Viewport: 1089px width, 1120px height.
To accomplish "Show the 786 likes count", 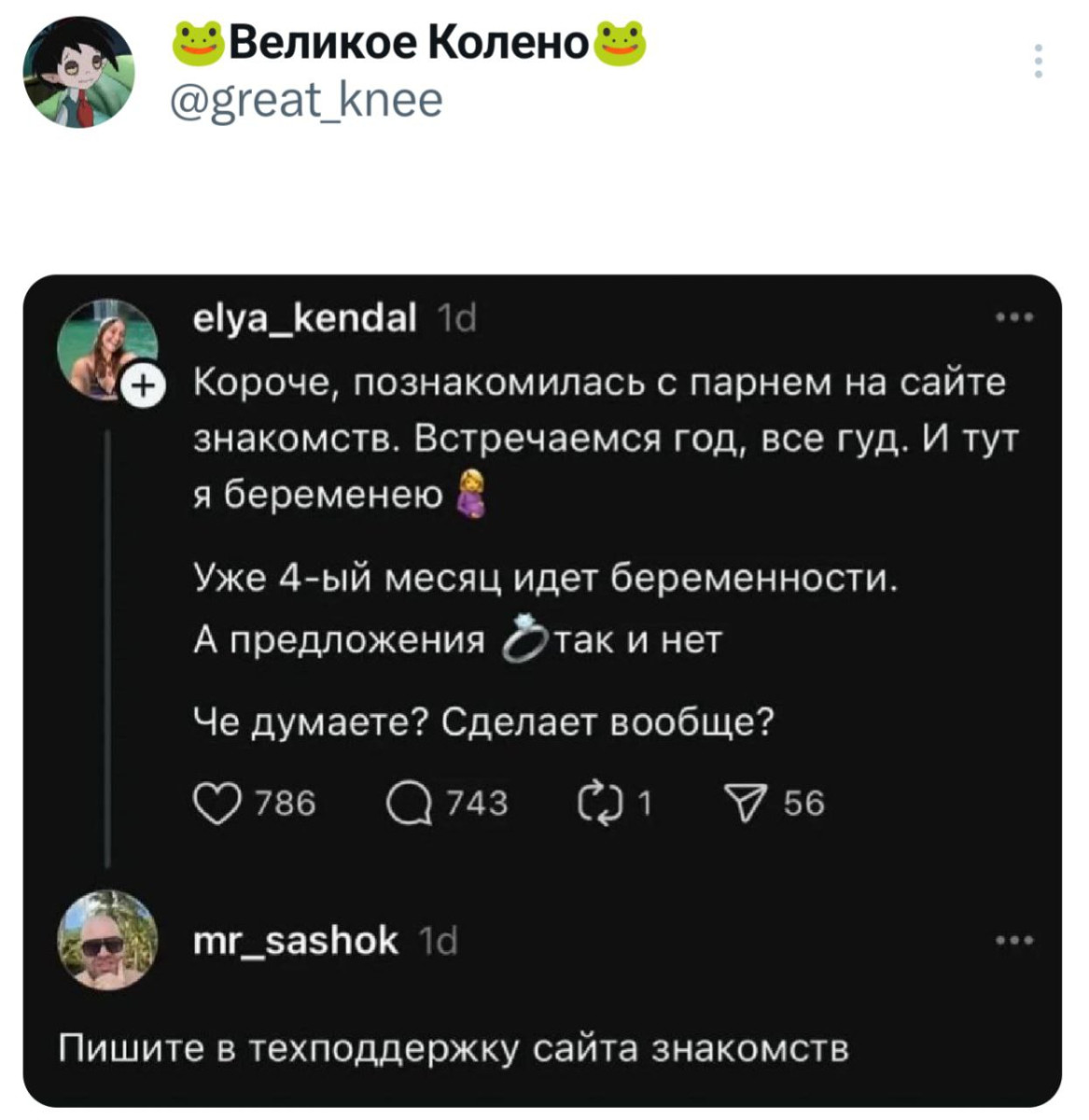I will [286, 804].
